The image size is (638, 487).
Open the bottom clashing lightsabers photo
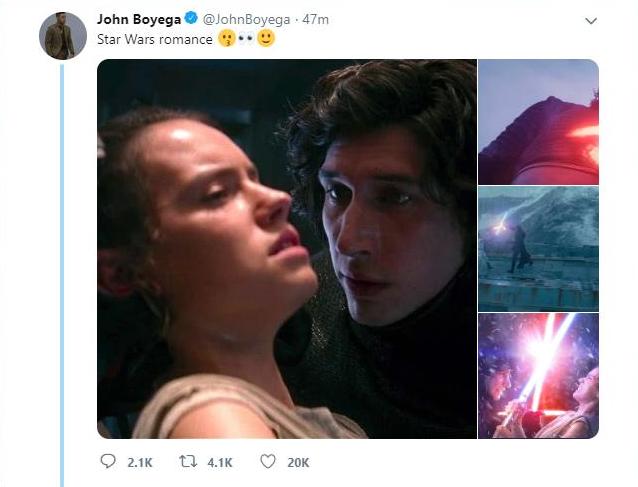click(x=538, y=376)
